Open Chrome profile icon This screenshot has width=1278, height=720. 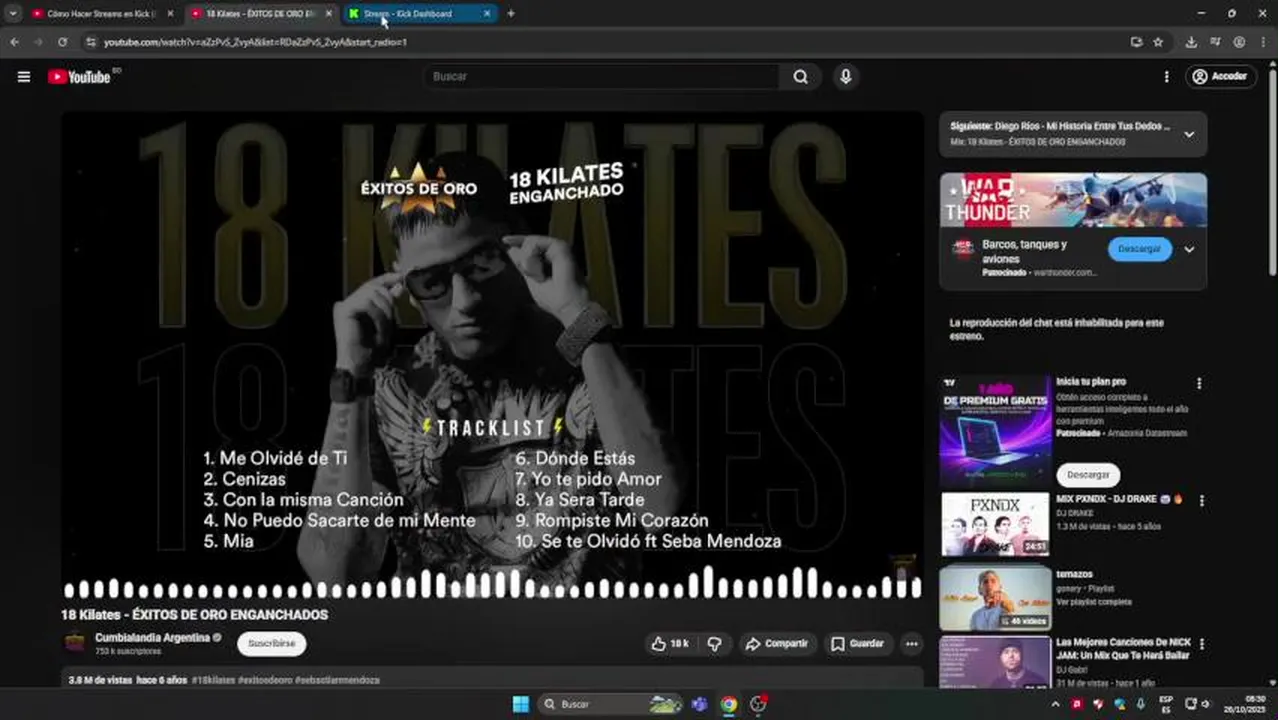(1239, 42)
